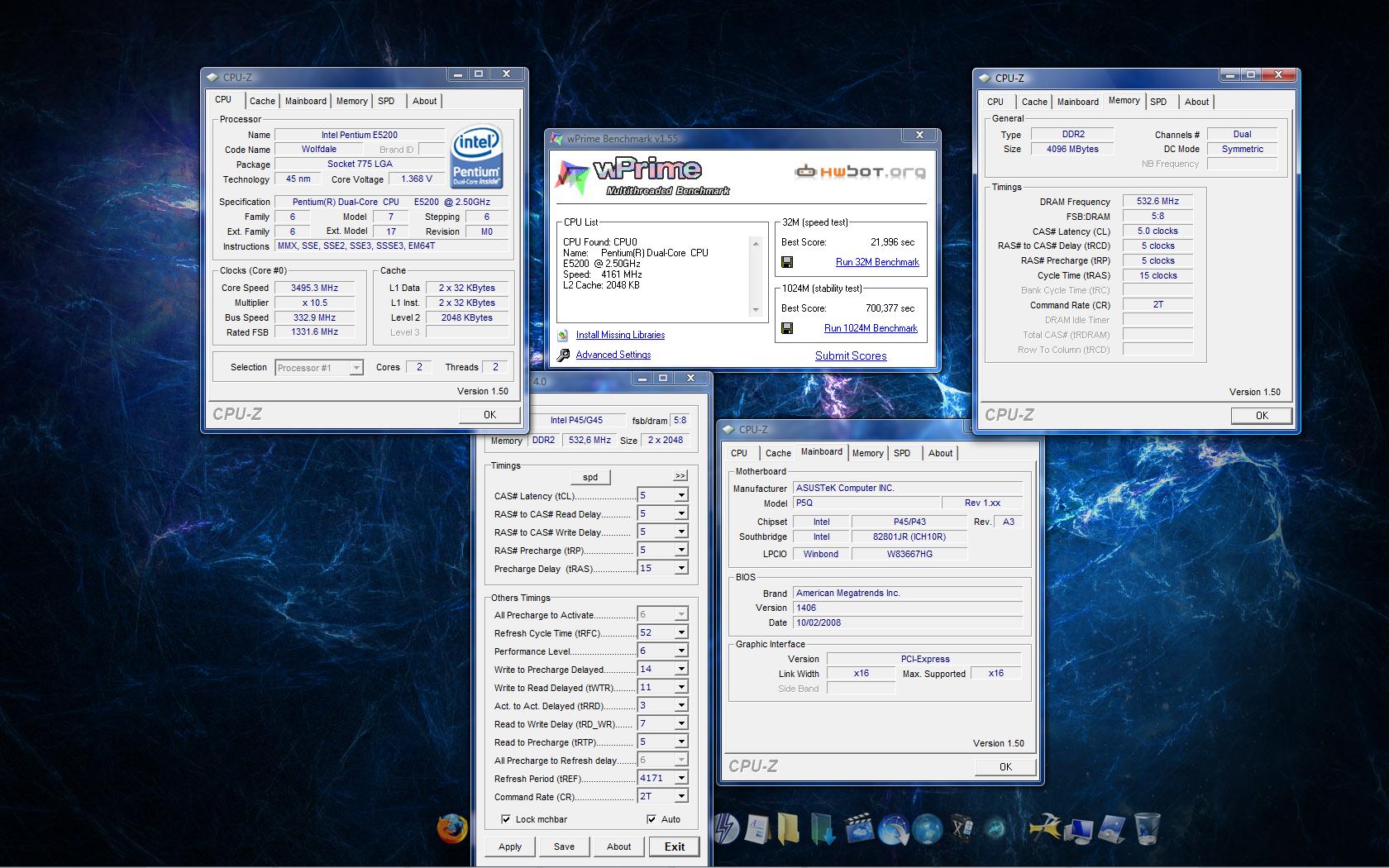The image size is (1389, 868).
Task: Open the Write to Read Delayed (tWTR) dropdown
Action: point(681,688)
